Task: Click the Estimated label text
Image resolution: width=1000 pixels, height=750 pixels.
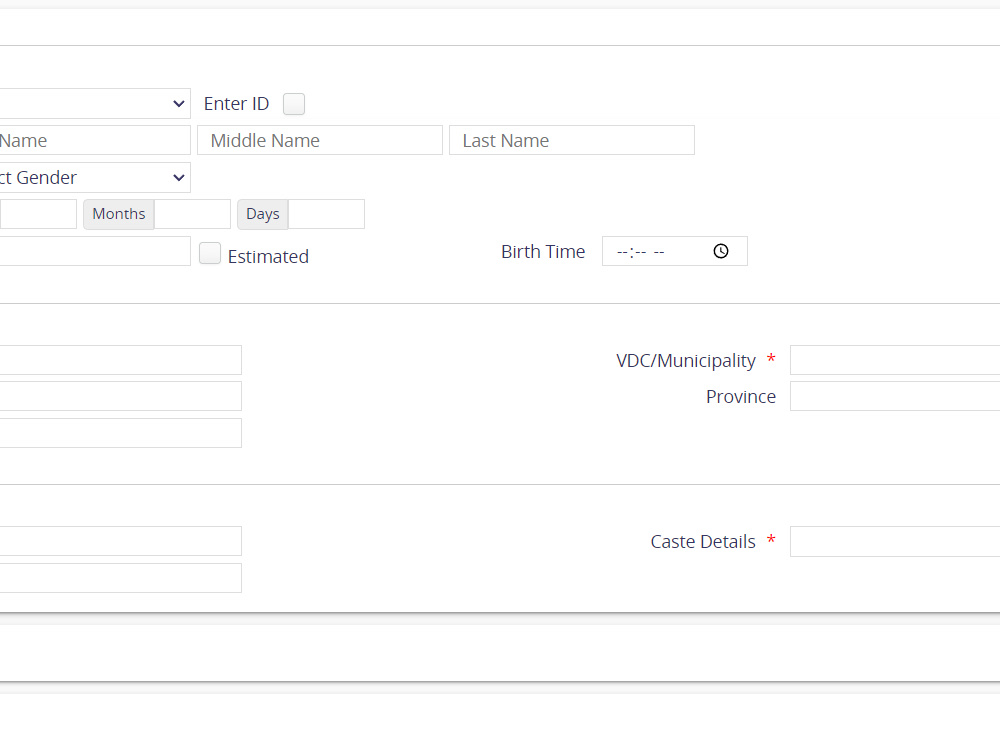Action: click(x=268, y=256)
